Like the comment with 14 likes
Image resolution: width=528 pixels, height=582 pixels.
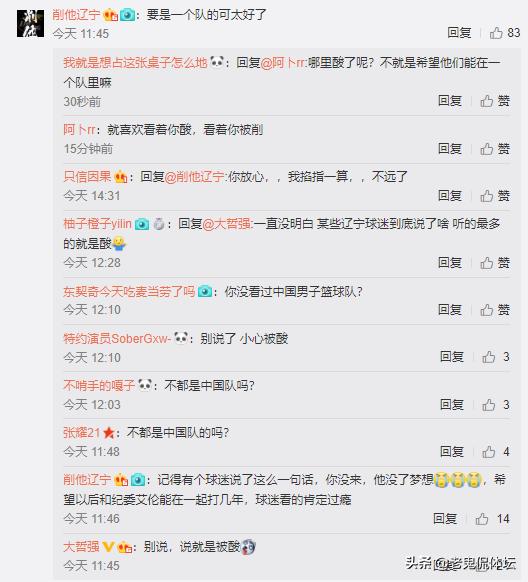click(x=482, y=519)
